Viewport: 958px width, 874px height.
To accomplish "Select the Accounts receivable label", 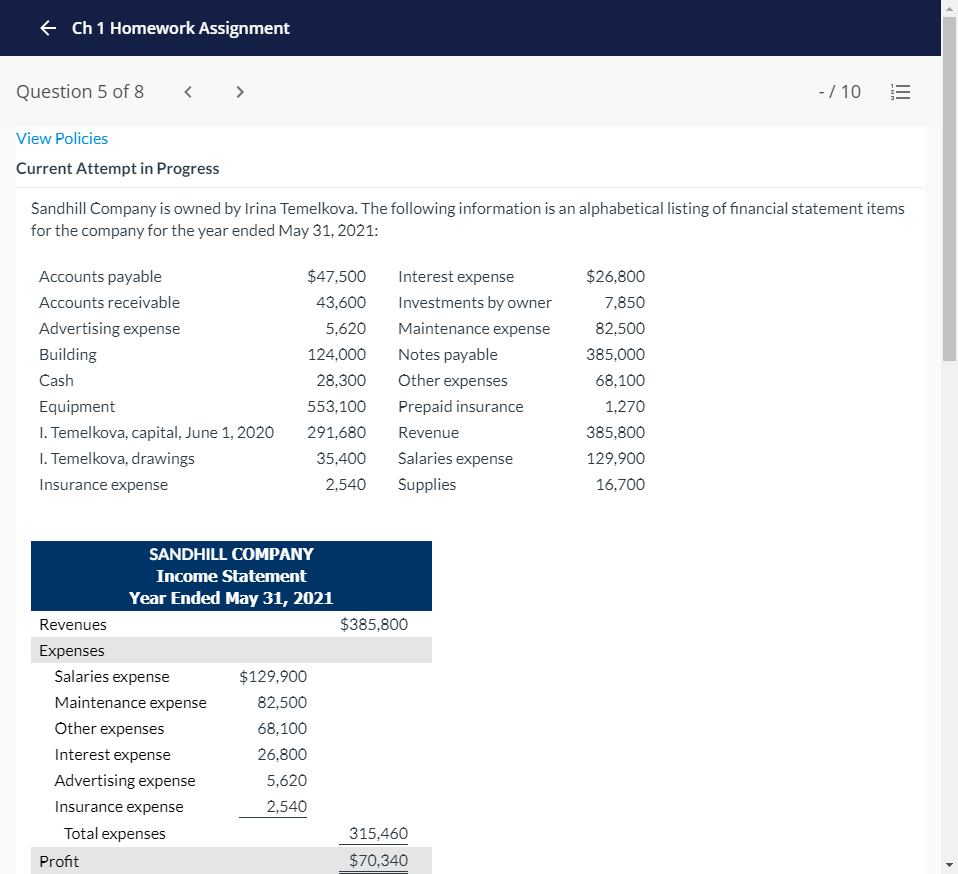I will click(109, 303).
